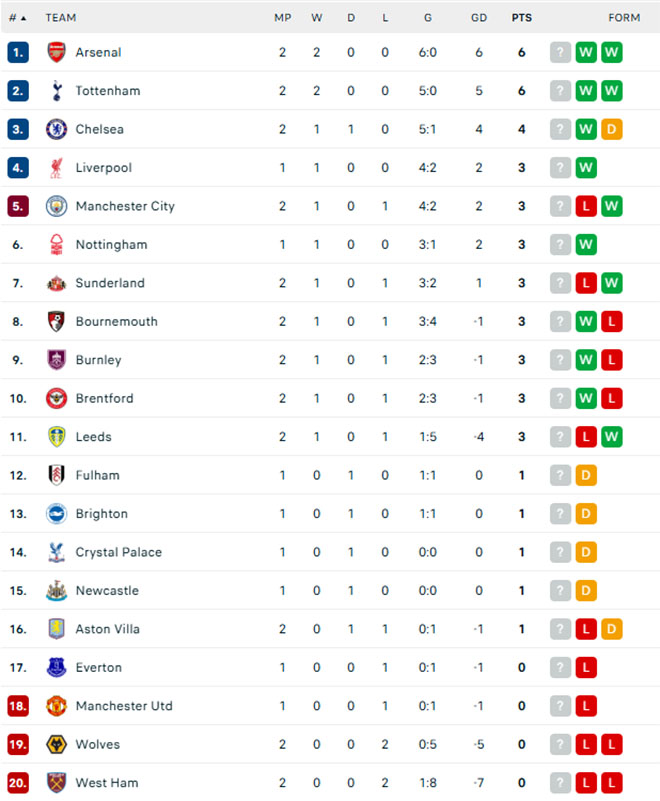This screenshot has height=801, width=660.
Task: Click the Tottenham club crest
Action: coord(57,91)
